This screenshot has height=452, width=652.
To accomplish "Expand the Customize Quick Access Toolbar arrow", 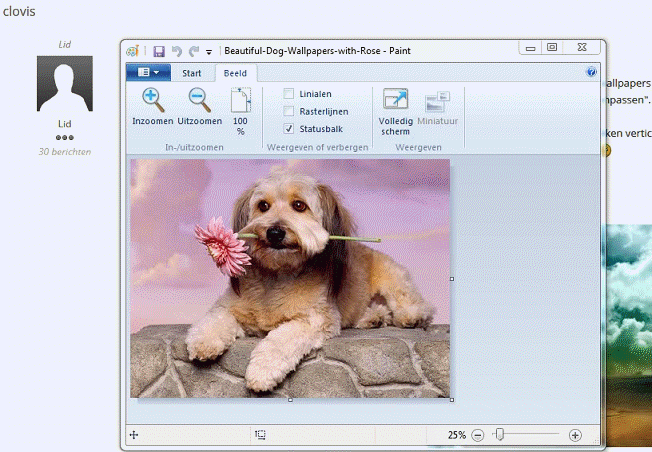I will tap(209, 51).
